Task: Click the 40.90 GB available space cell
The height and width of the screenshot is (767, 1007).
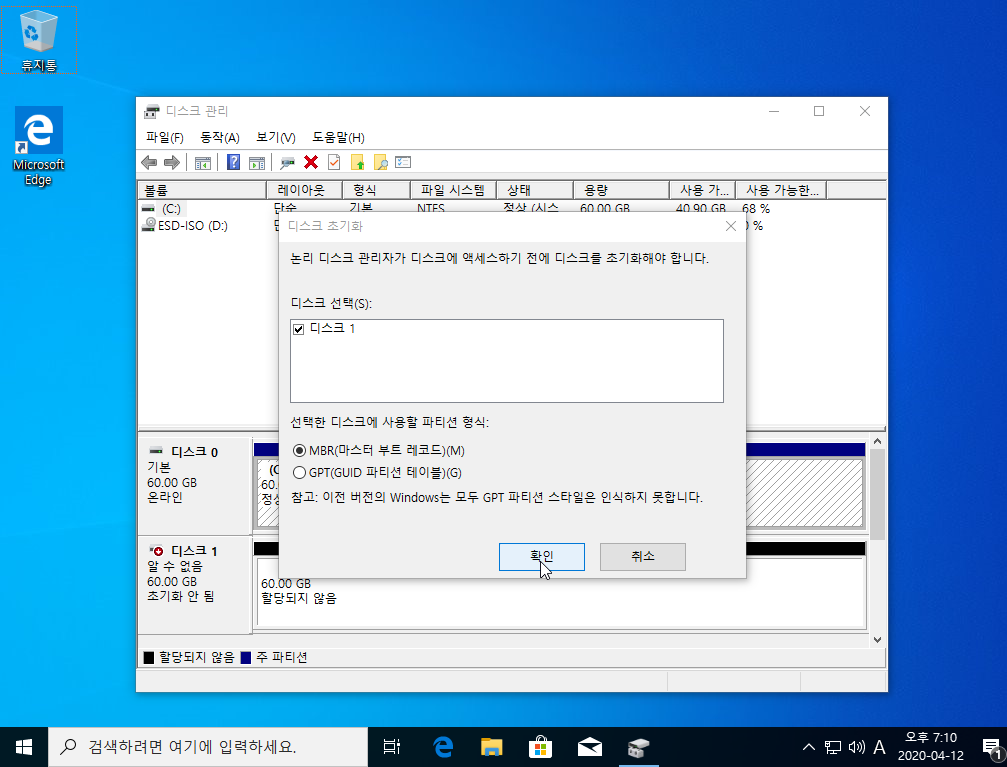Action: coord(701,209)
